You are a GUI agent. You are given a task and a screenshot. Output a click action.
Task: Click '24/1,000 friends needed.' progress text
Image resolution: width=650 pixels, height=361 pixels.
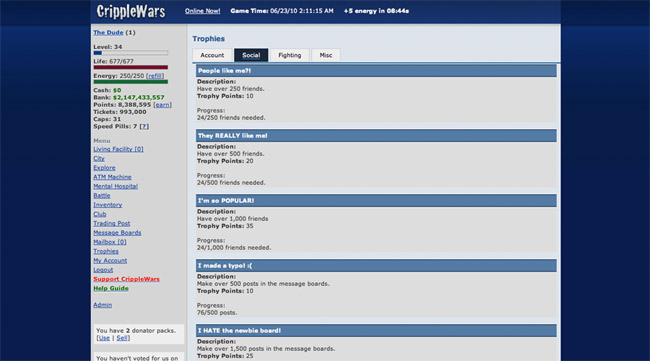(234, 248)
